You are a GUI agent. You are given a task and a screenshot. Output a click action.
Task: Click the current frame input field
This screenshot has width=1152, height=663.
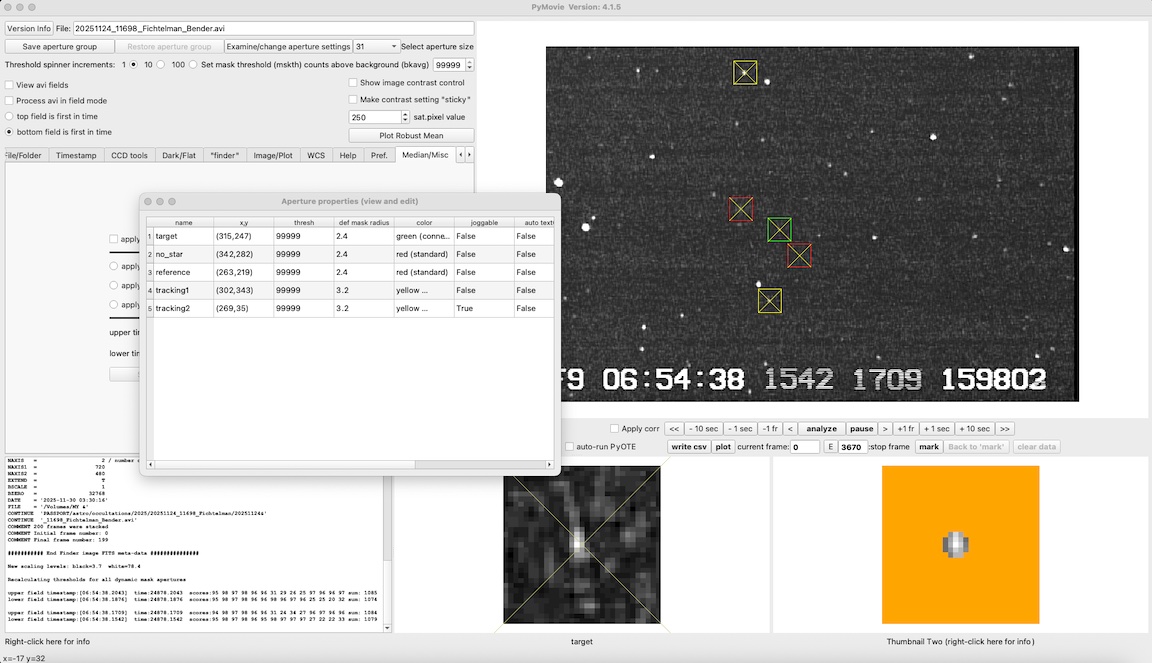tap(805, 447)
